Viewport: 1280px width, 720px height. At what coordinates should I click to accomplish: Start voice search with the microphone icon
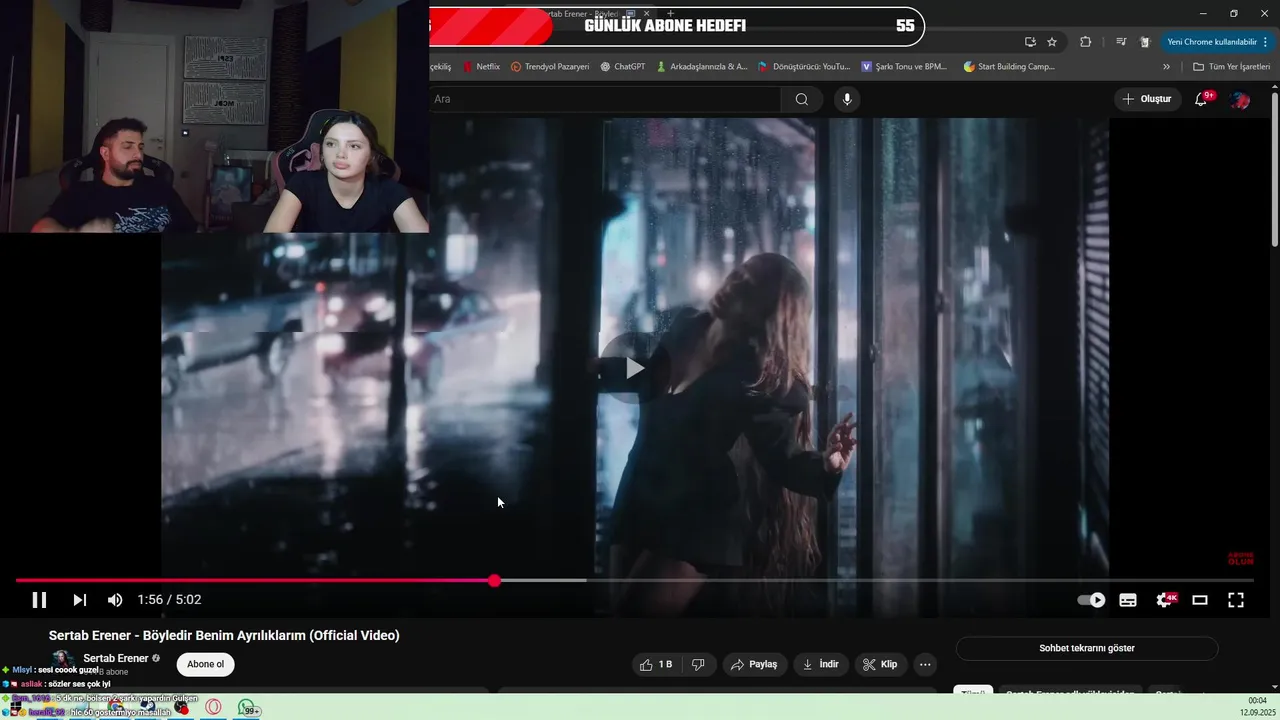tap(847, 99)
